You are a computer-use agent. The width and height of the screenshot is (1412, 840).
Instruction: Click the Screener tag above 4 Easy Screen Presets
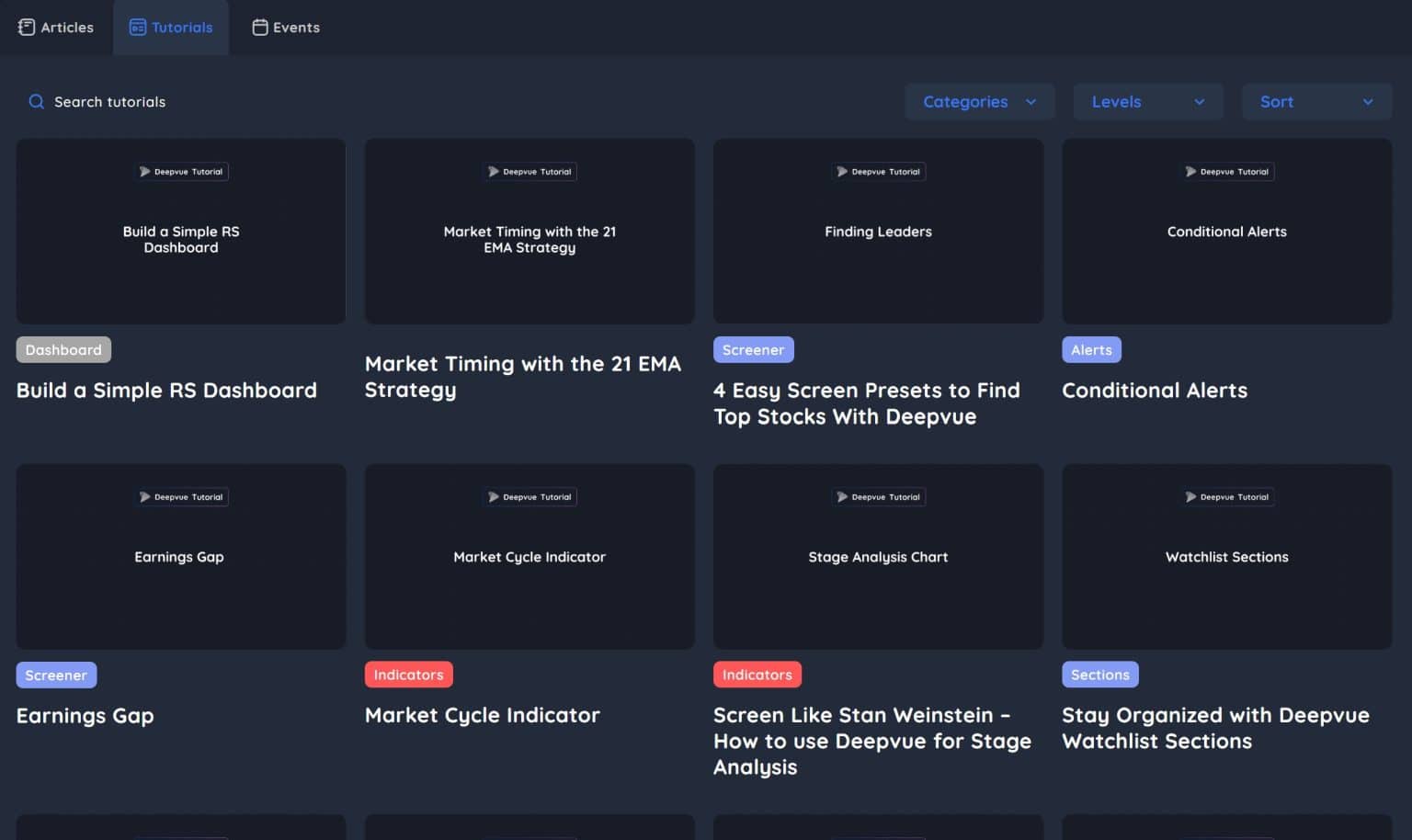tap(753, 350)
